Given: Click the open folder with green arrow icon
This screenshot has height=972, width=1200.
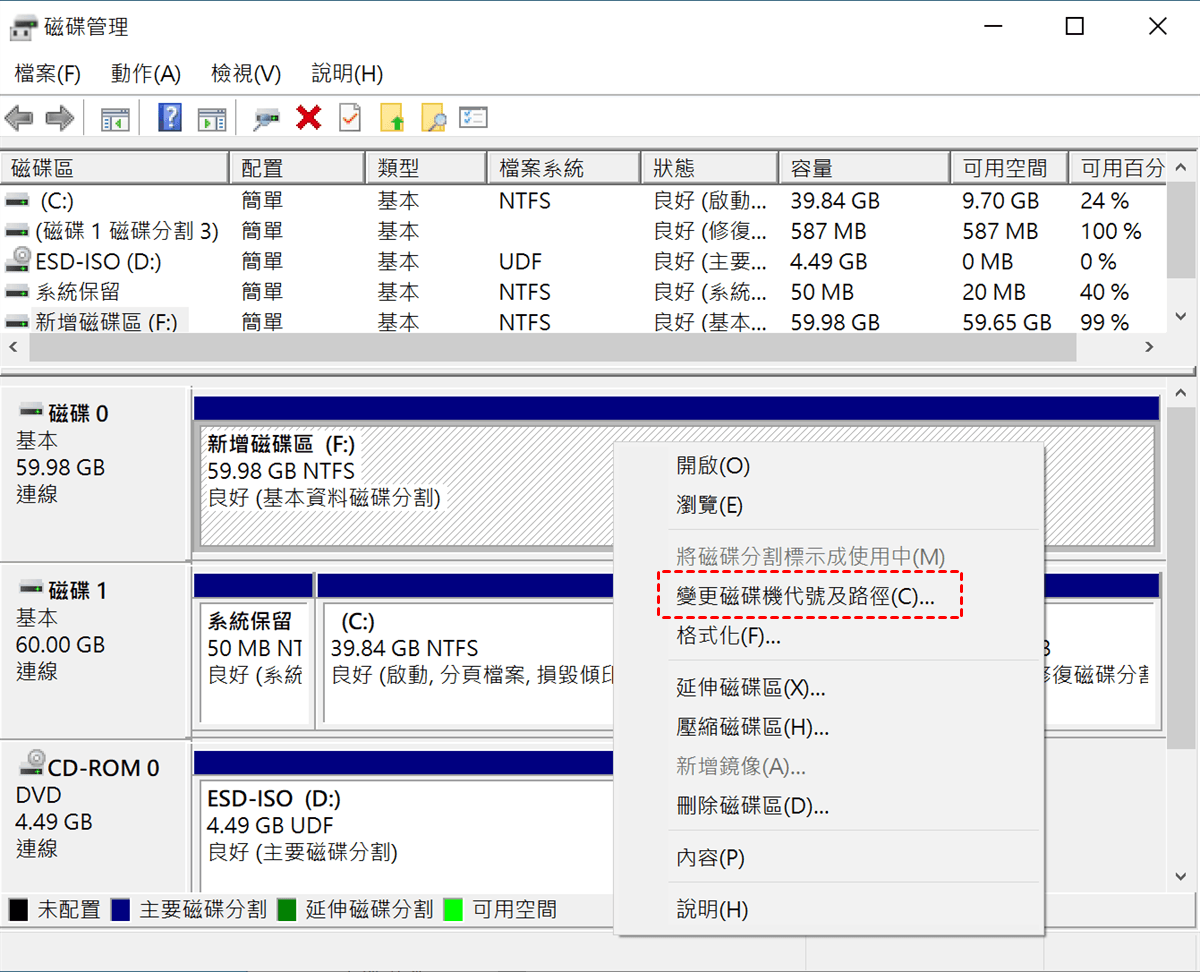Looking at the screenshot, I should (x=392, y=118).
